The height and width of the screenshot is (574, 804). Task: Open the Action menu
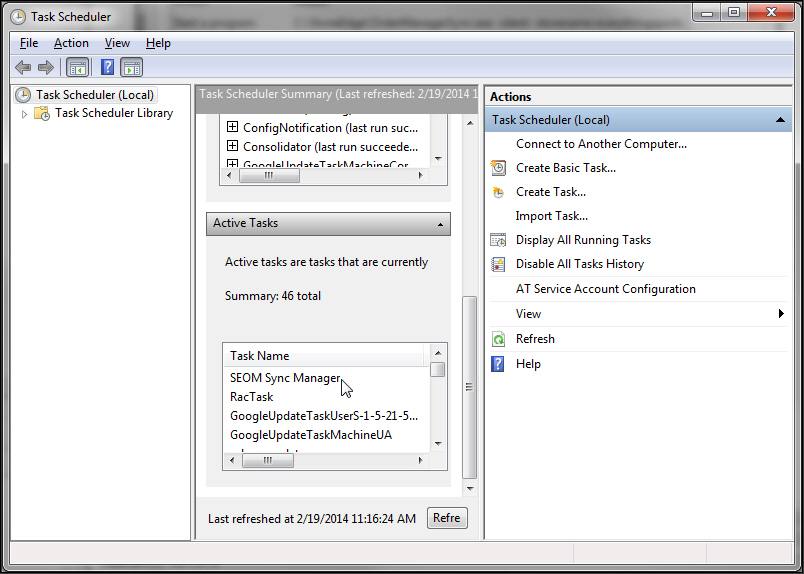pos(71,43)
